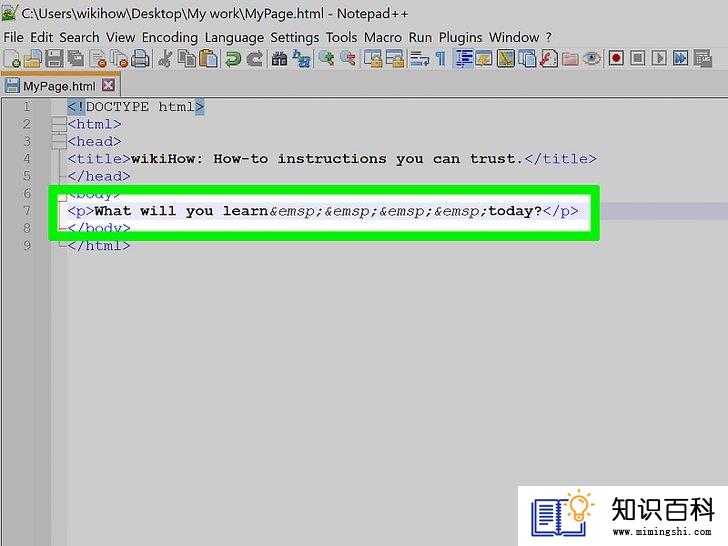Open the Macro menu
728x546 pixels.
(x=383, y=37)
